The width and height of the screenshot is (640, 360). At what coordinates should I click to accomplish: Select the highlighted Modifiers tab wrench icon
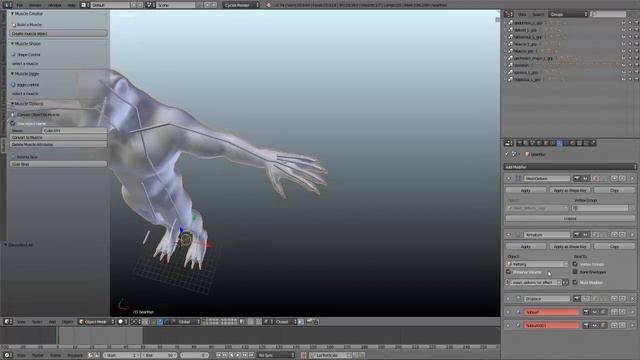point(560,143)
